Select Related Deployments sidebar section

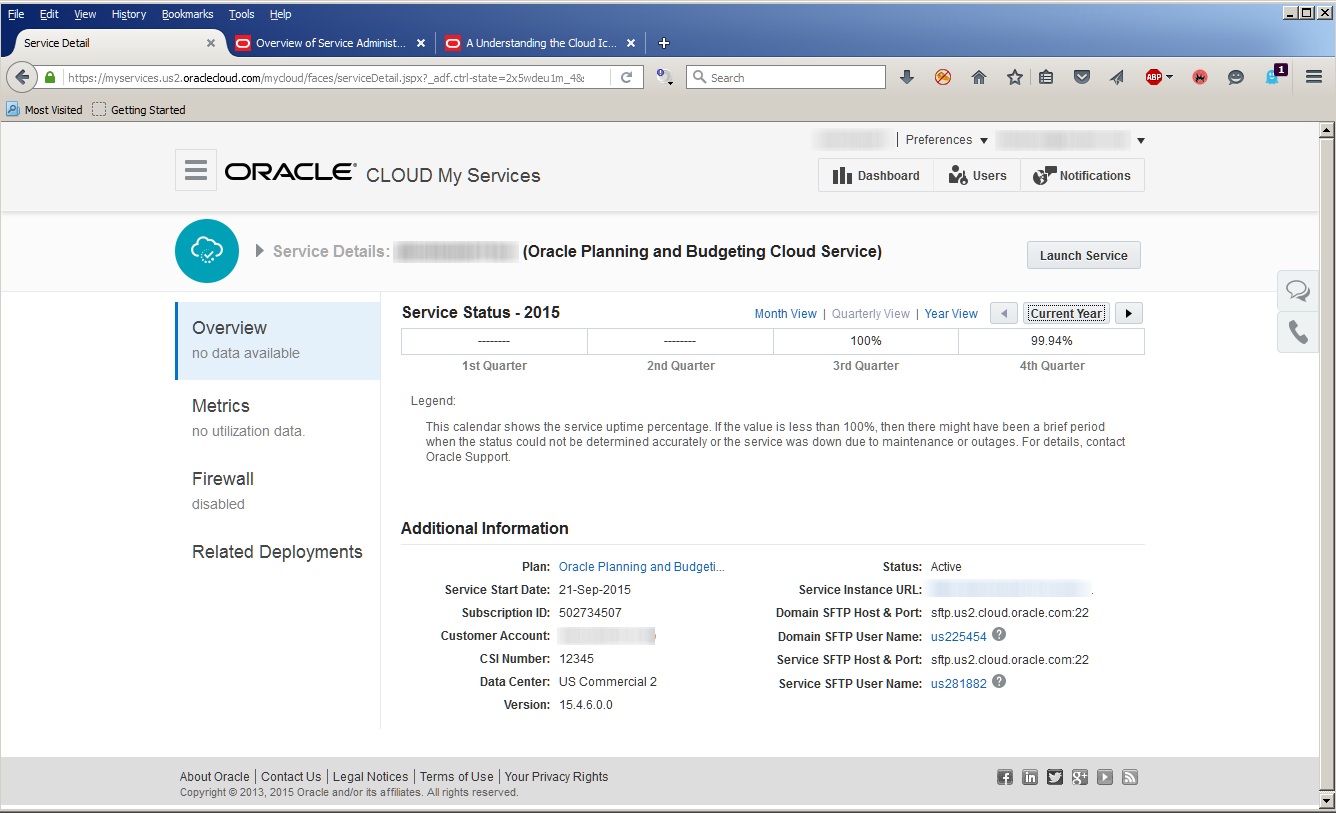point(278,552)
